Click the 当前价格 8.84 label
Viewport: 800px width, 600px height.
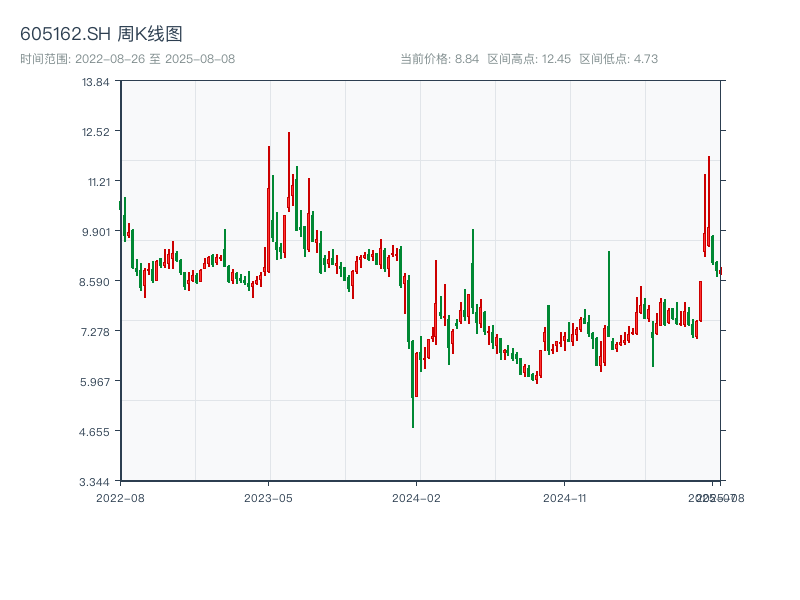pos(440,59)
